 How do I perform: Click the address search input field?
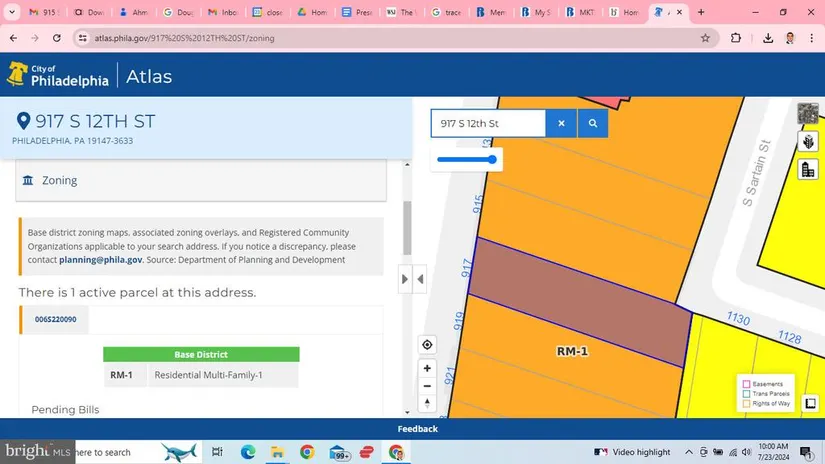[488, 123]
